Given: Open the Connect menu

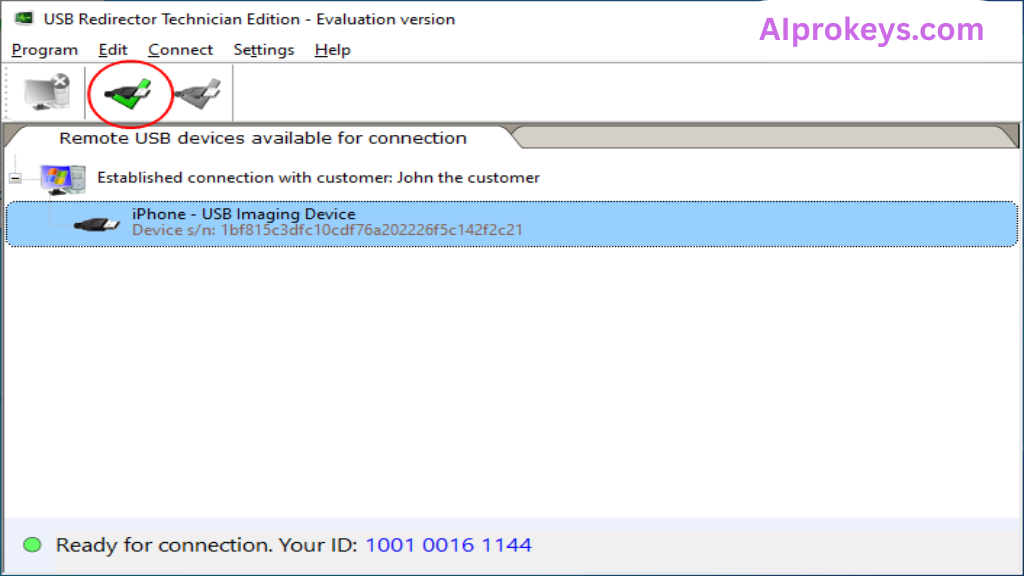Looking at the screenshot, I should pyautogui.click(x=180, y=50).
